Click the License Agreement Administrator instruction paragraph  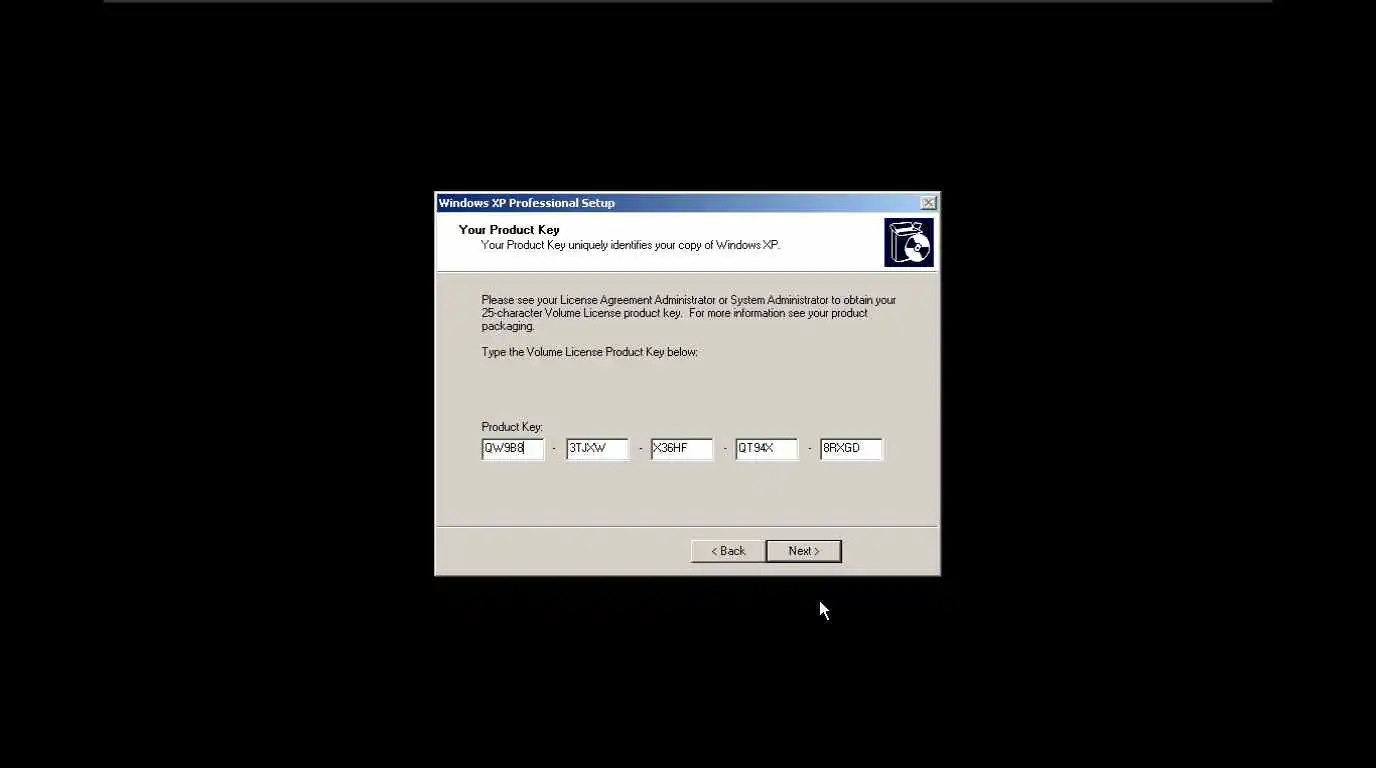coord(688,313)
